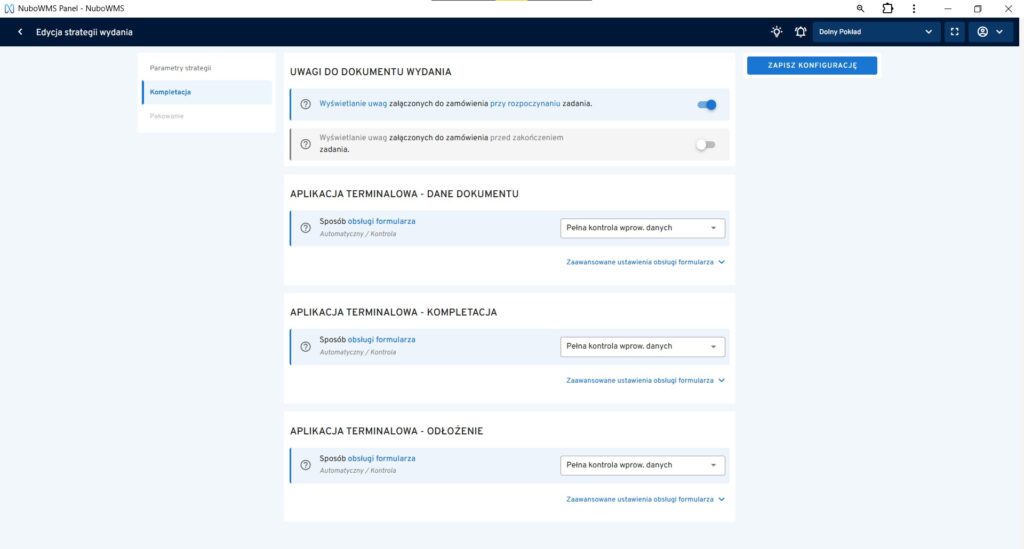Screen dimensions: 1024x549
Task: Click help icon for Dane dokumentu form handling
Action: point(306,228)
